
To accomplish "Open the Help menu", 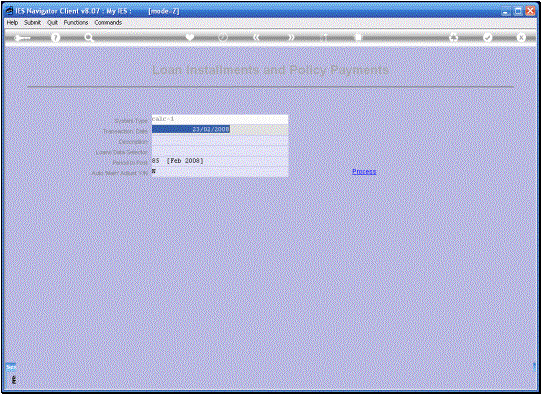I will pyautogui.click(x=12, y=22).
